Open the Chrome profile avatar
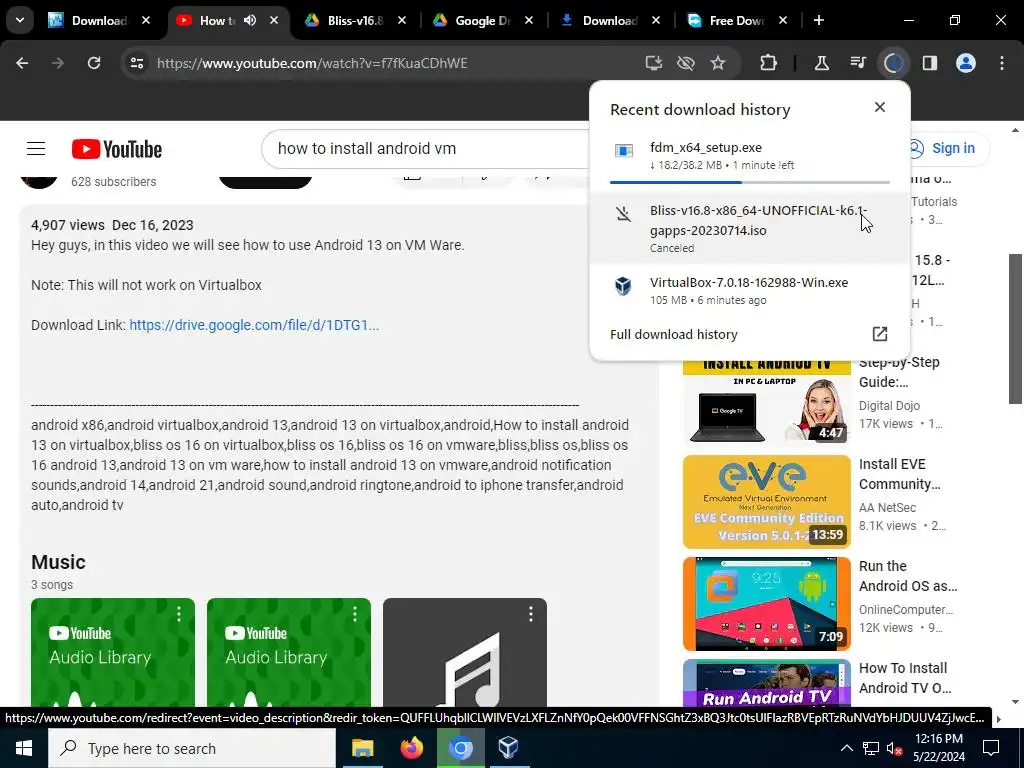 pos(966,63)
